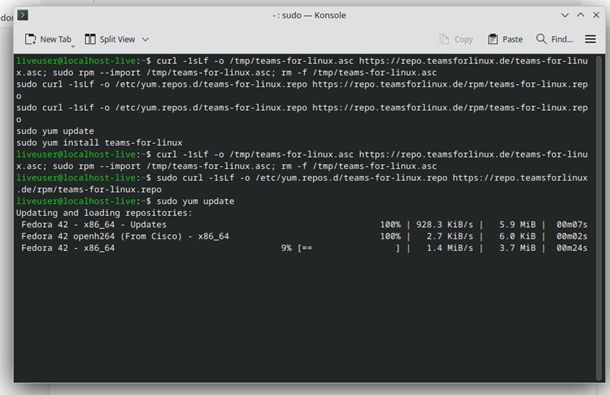Minimize the Konsole window
This screenshot has width=610, height=395.
[565, 15]
